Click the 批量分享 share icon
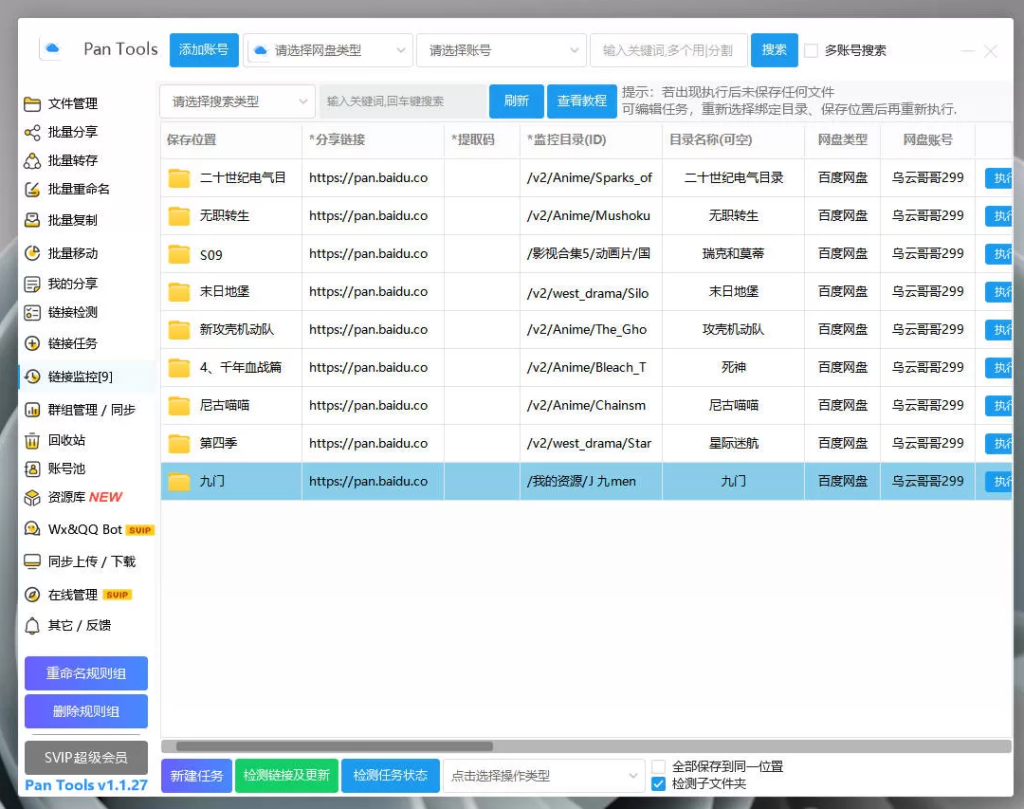1024x809 pixels. [32, 133]
